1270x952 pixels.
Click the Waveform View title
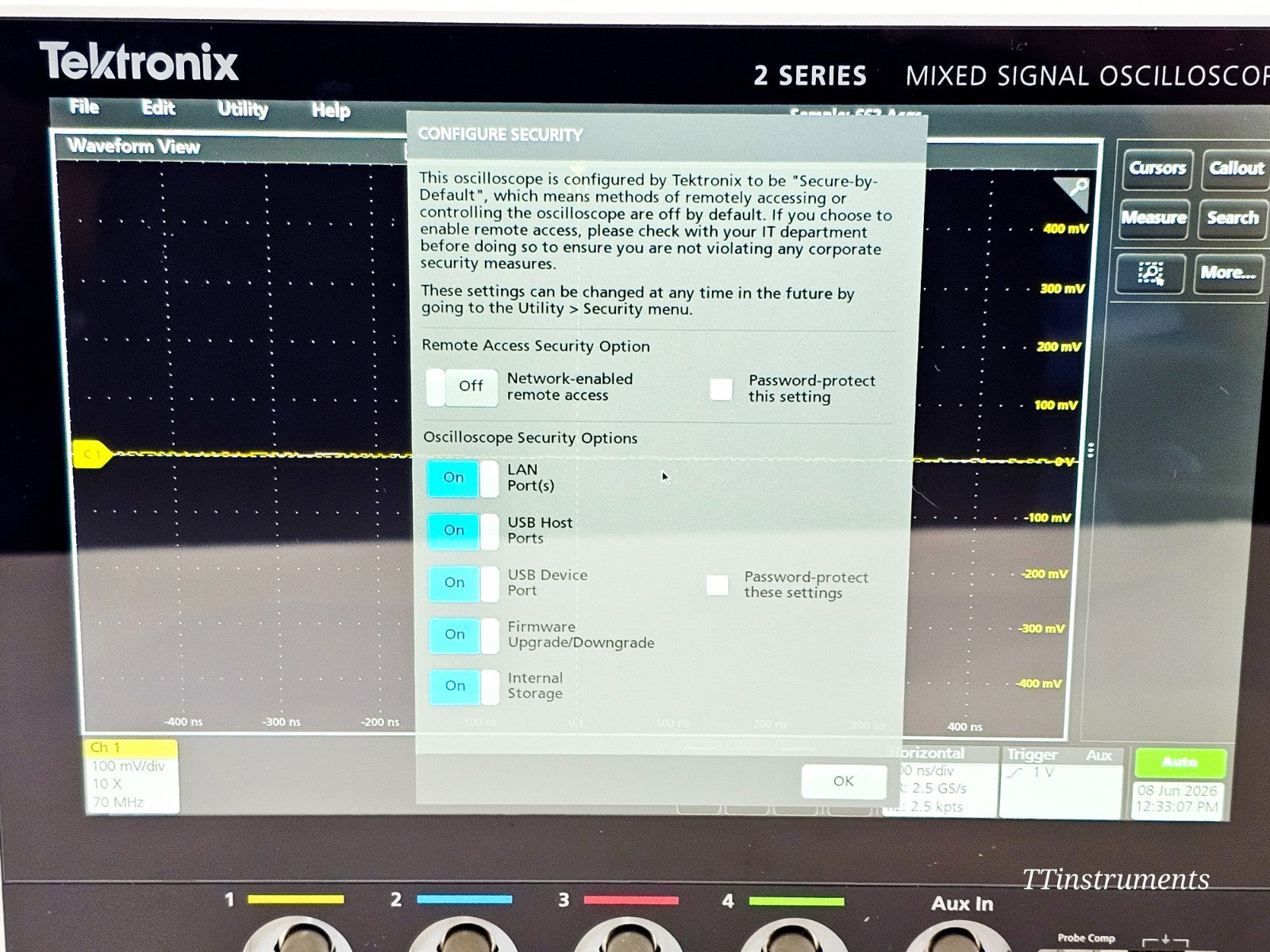(x=133, y=146)
